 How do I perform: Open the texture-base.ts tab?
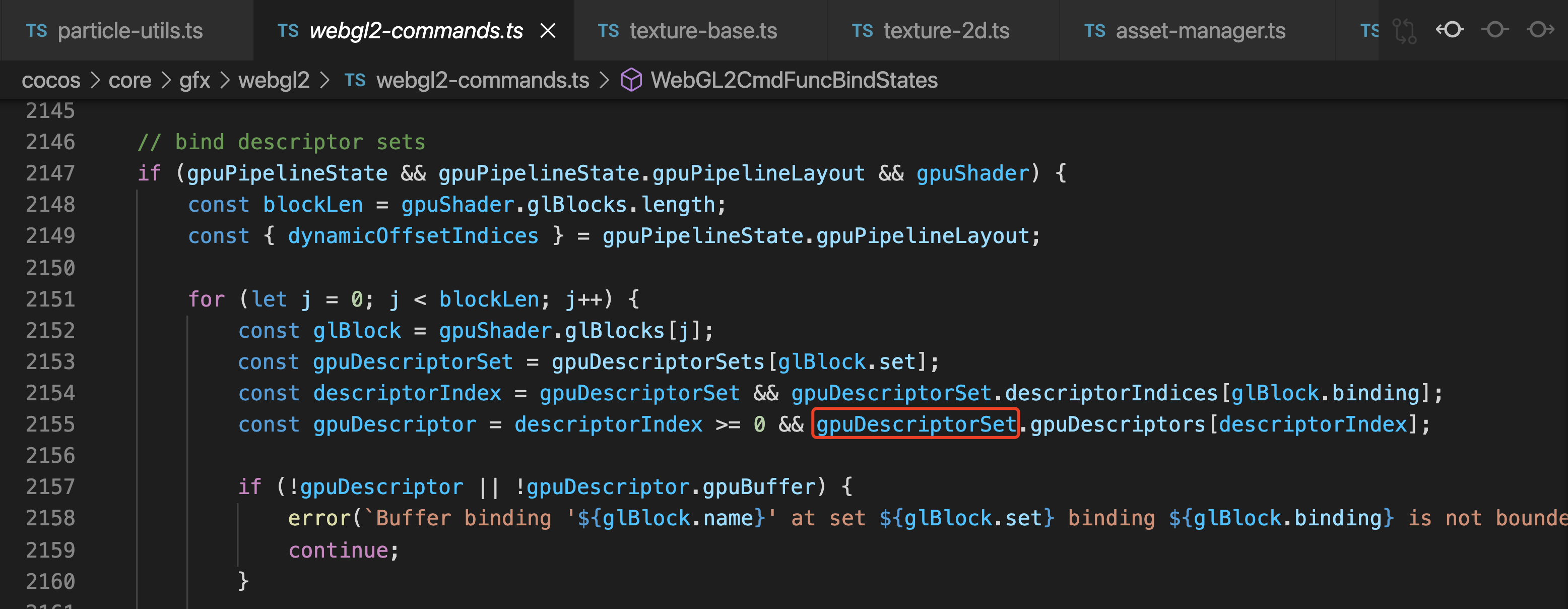point(702,31)
